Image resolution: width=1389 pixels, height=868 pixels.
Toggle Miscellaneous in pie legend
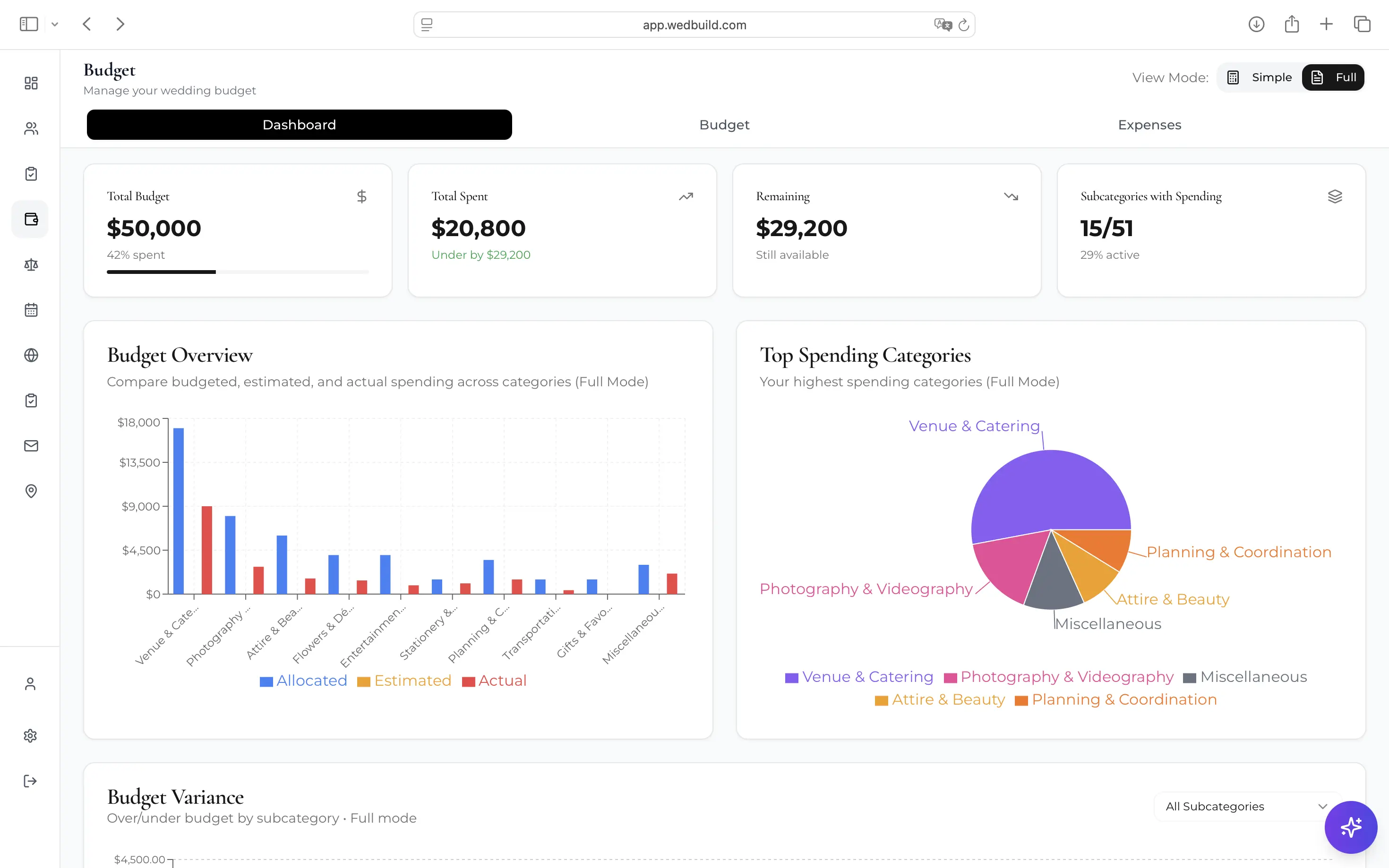[x=1245, y=677]
